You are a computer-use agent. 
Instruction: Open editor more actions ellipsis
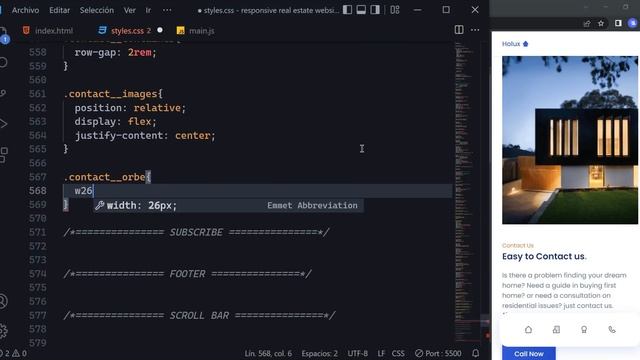click(475, 29)
